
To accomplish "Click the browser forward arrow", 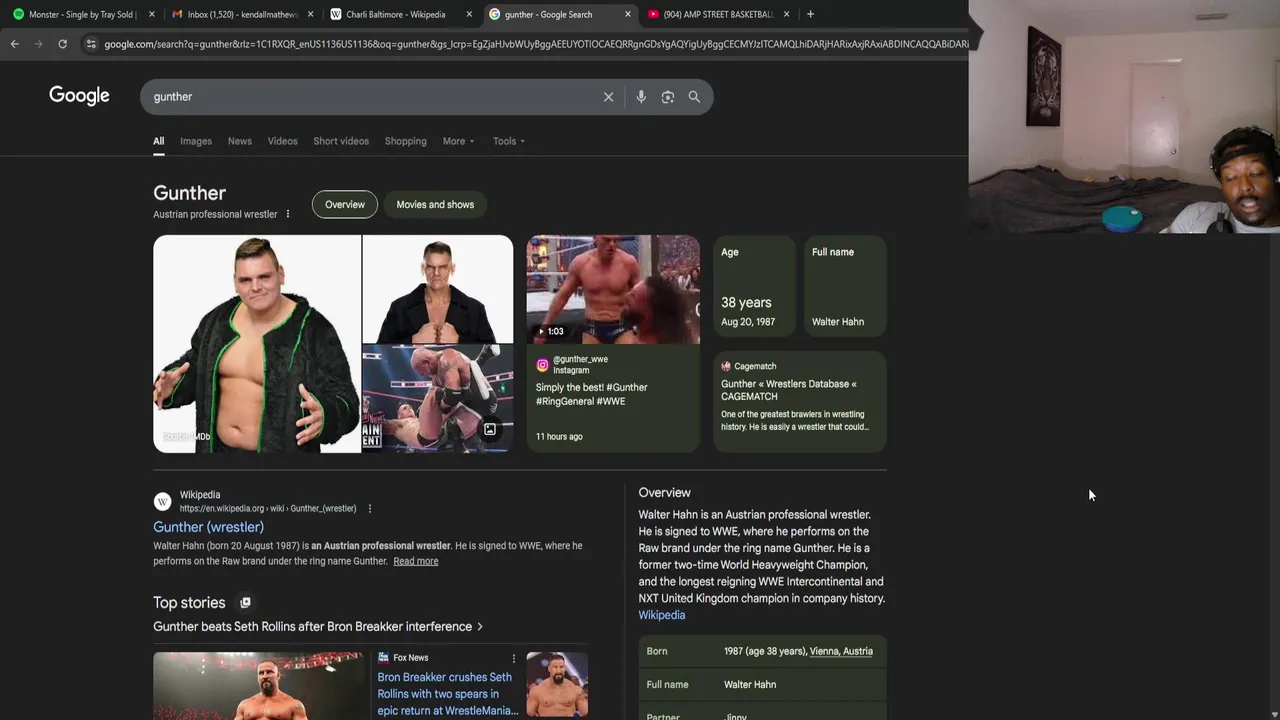I will tap(38, 44).
